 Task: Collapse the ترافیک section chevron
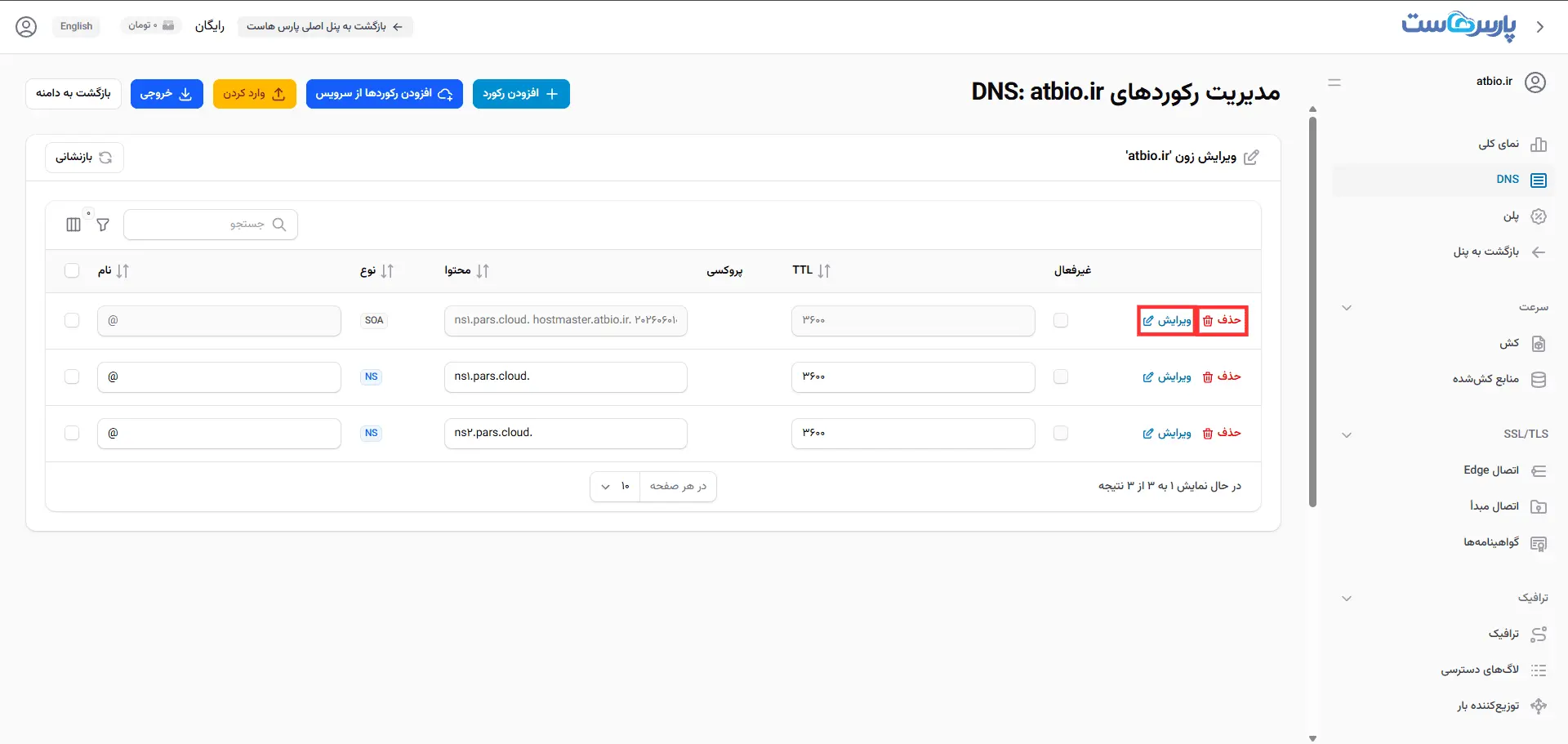pos(1347,599)
